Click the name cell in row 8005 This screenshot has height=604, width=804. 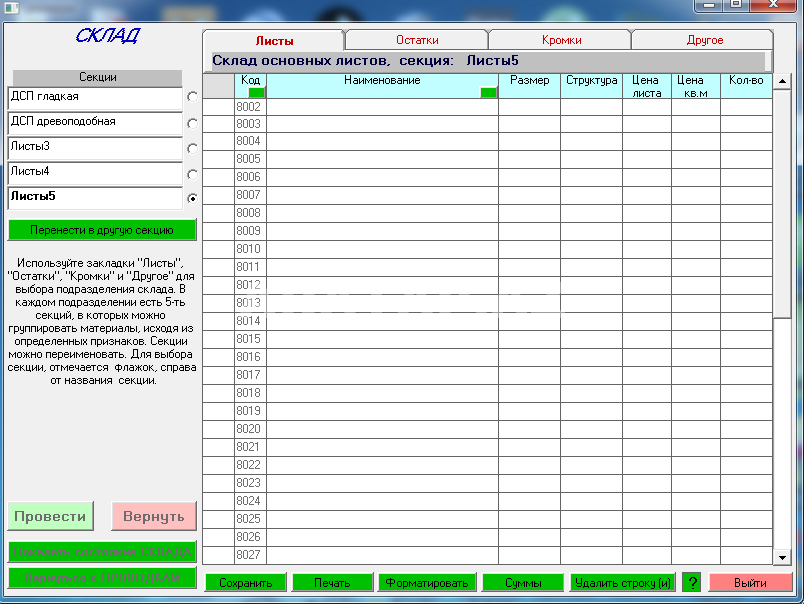pyautogui.click(x=382, y=159)
